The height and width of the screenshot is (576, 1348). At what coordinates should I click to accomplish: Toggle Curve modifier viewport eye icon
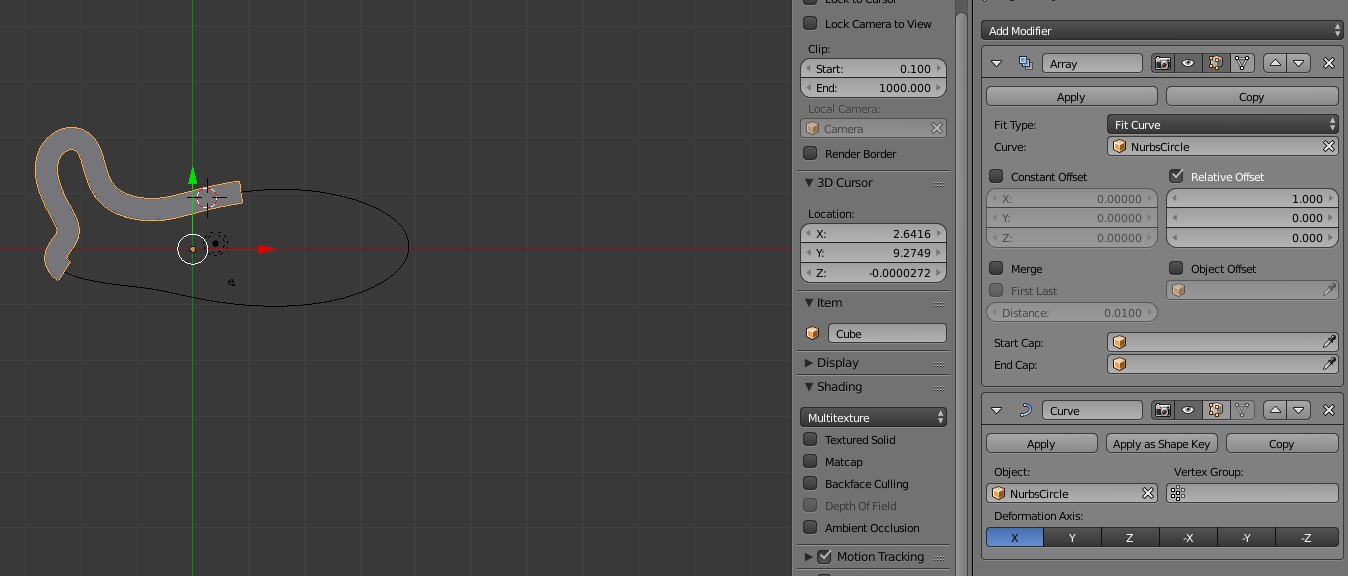1188,410
